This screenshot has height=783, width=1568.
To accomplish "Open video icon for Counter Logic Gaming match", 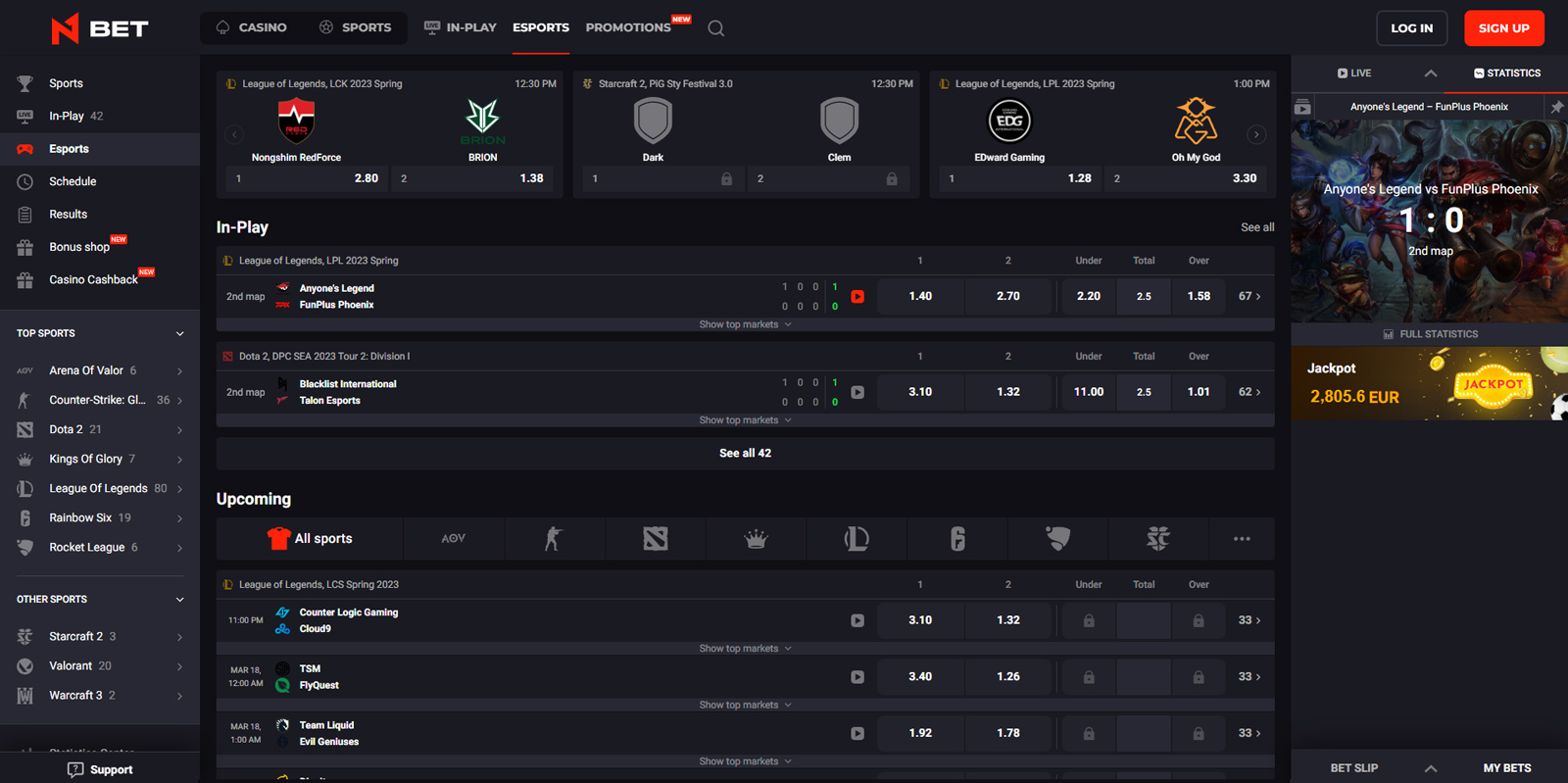I will pos(857,620).
